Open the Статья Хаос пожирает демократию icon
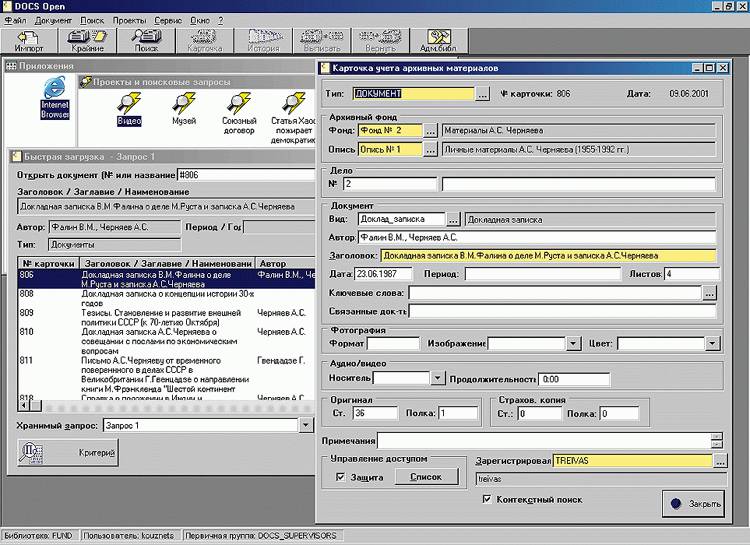750x545 pixels. tap(292, 118)
